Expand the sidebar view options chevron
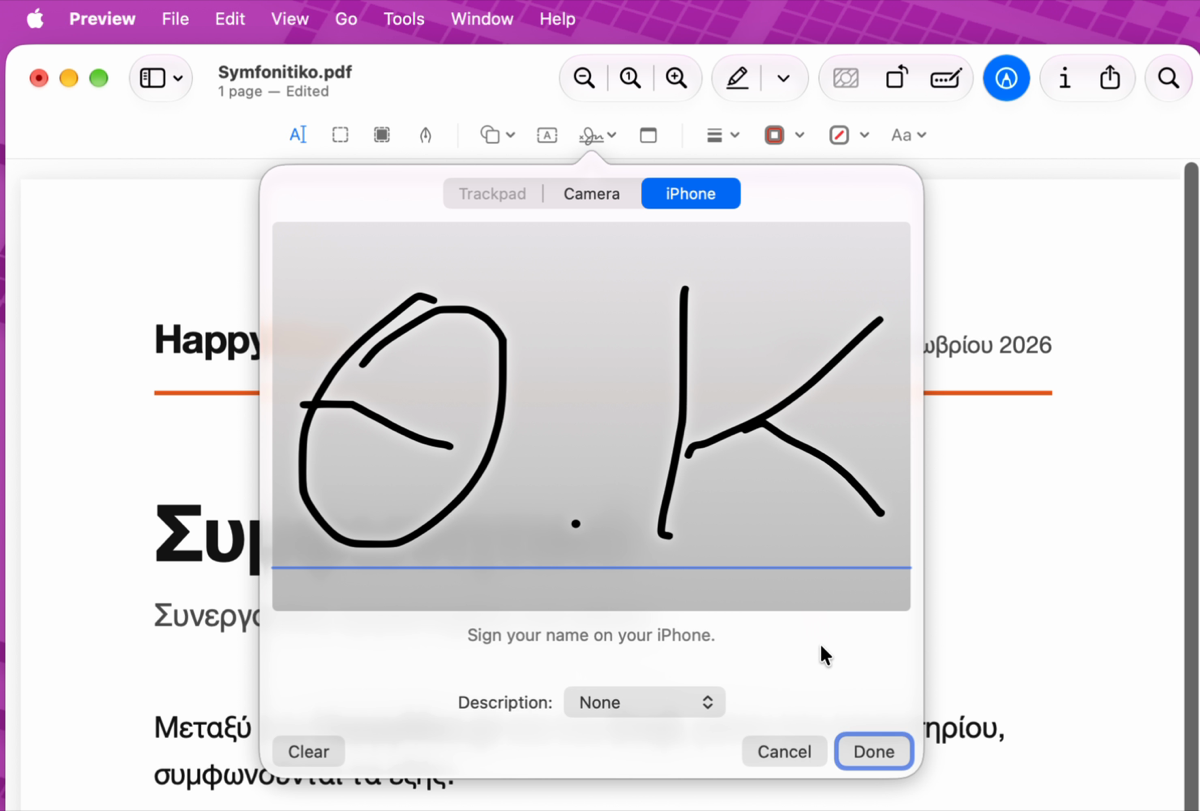 (x=178, y=78)
